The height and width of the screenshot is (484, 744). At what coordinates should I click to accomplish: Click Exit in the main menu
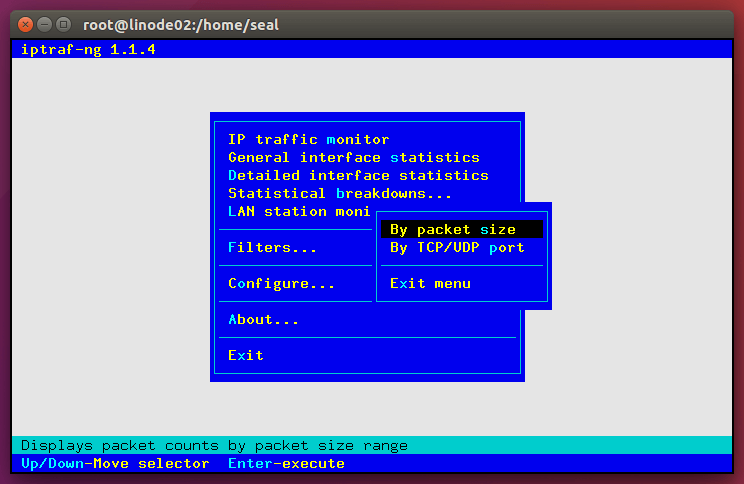click(246, 355)
